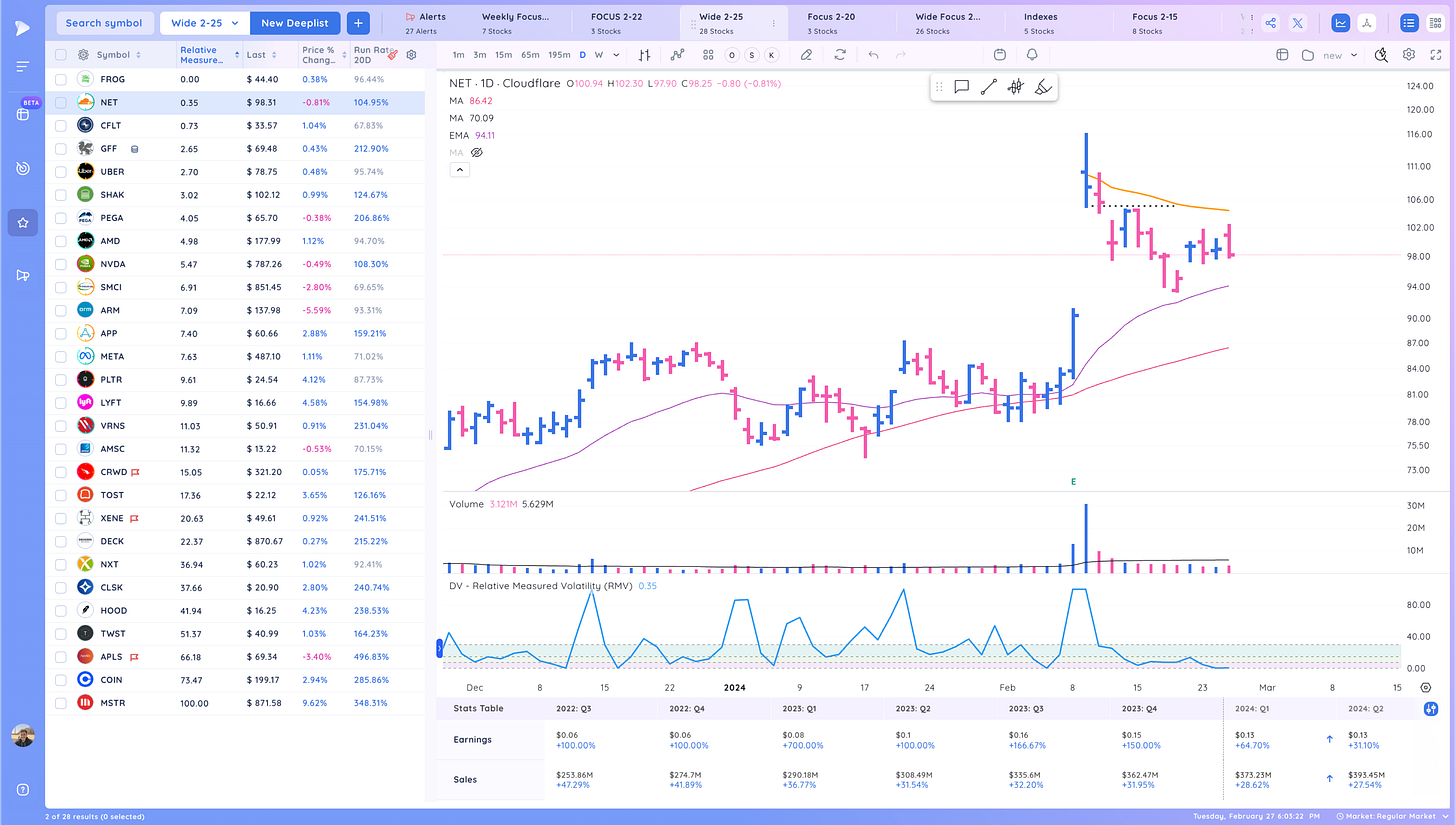The image size is (1456, 825).
Task: Create an alert with the bell icon
Action: click(1031, 55)
